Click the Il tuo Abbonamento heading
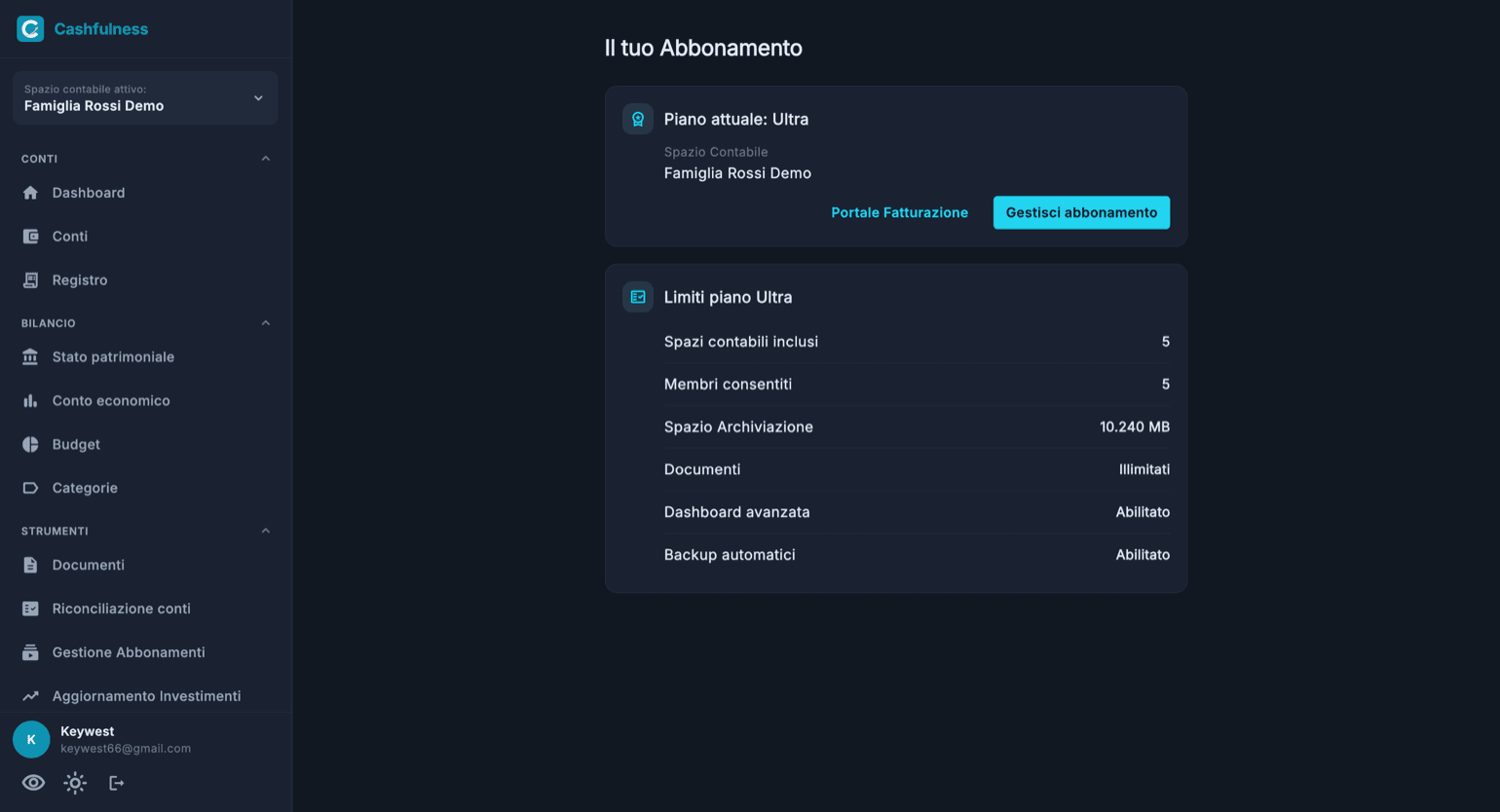Viewport: 1500px width, 812px height. coord(703,48)
